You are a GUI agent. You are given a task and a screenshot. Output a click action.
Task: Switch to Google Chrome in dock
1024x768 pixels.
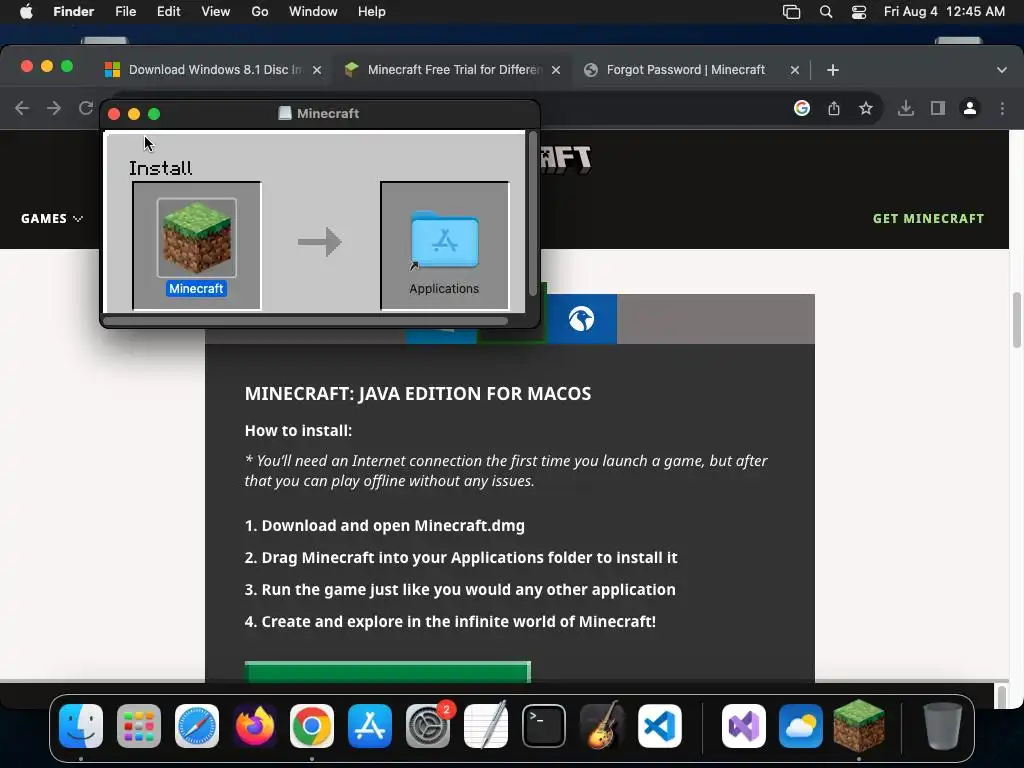pos(312,726)
